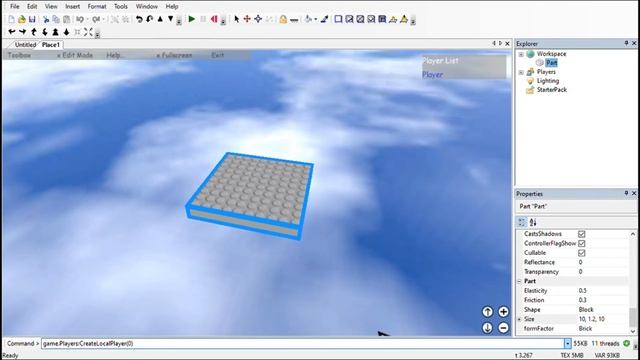This screenshot has width=640, height=360.
Task: Click the Command input field
Action: coord(302,344)
